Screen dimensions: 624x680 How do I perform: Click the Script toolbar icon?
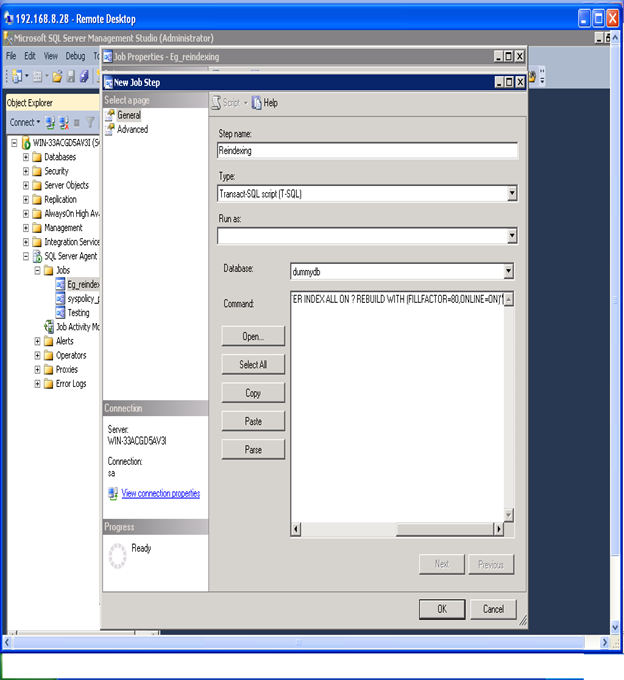tap(216, 103)
